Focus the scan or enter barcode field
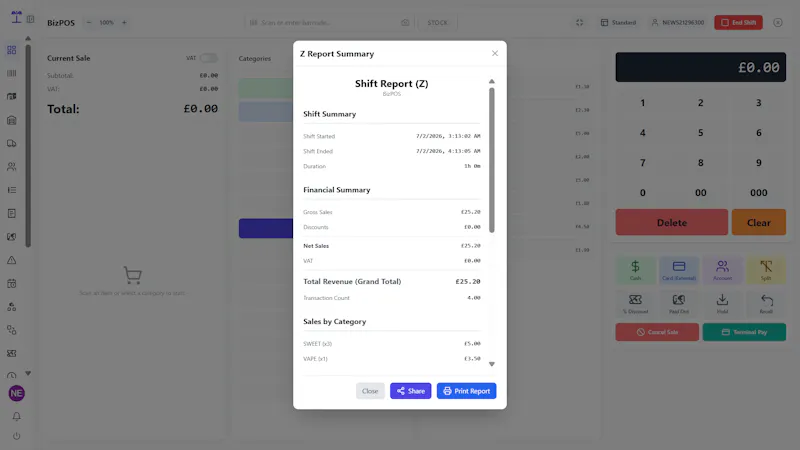Image resolution: width=800 pixels, height=450 pixels. coord(327,22)
